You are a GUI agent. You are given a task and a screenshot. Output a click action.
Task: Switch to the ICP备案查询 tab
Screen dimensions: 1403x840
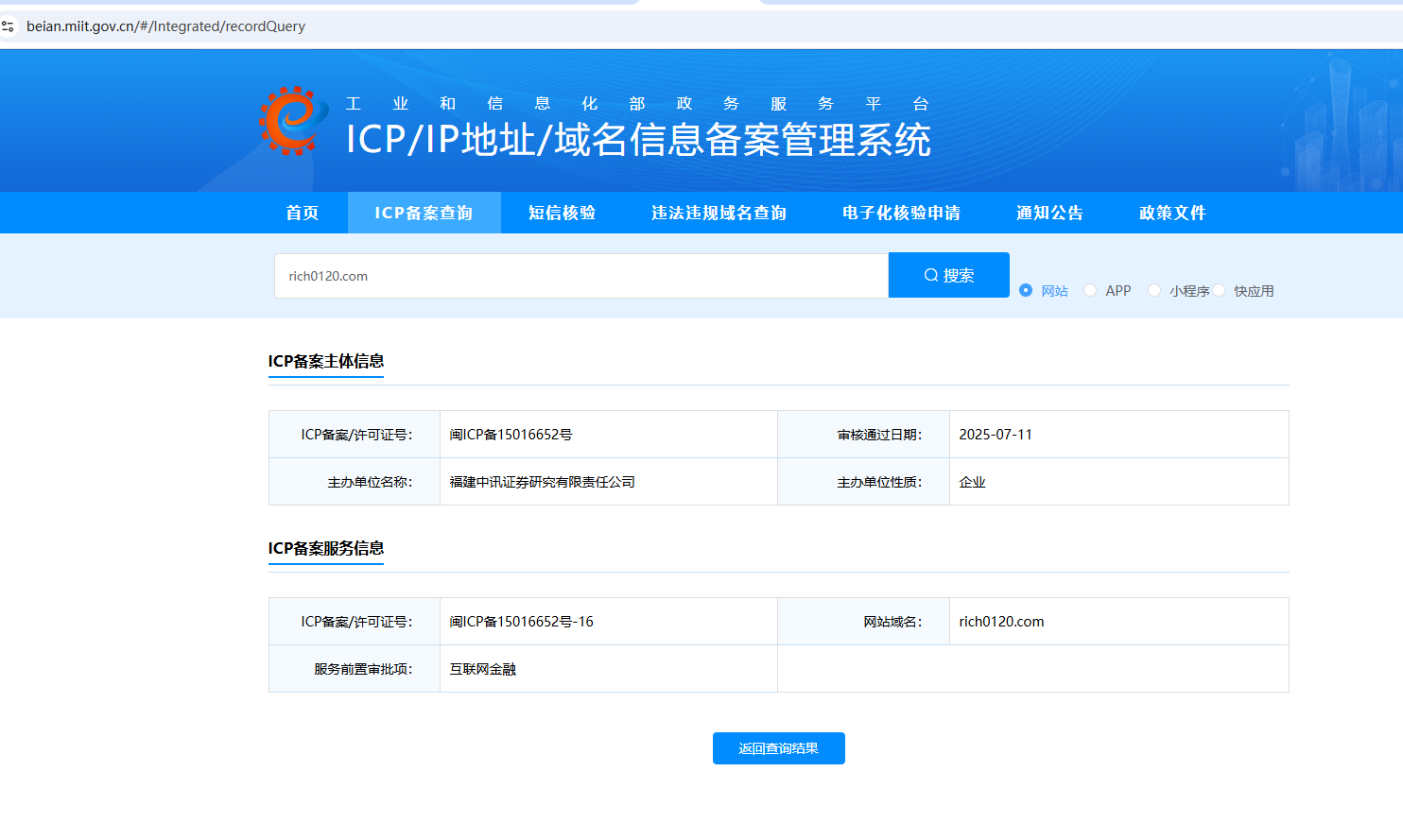424,213
